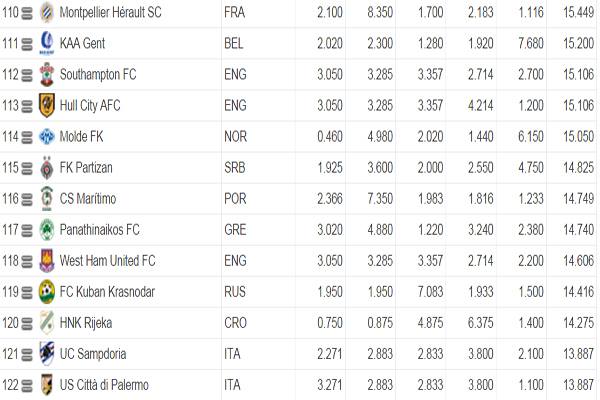Click the Panathinaikos FC shamrock logo
The height and width of the screenshot is (400, 600).
pos(46,230)
